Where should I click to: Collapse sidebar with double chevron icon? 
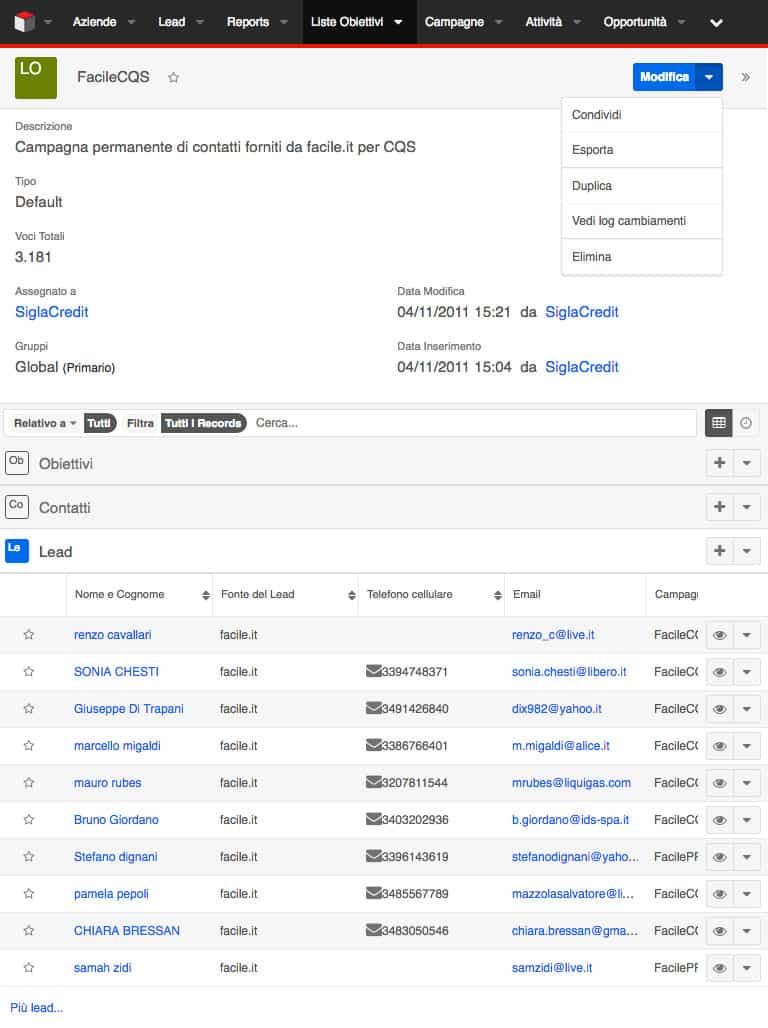(745, 77)
